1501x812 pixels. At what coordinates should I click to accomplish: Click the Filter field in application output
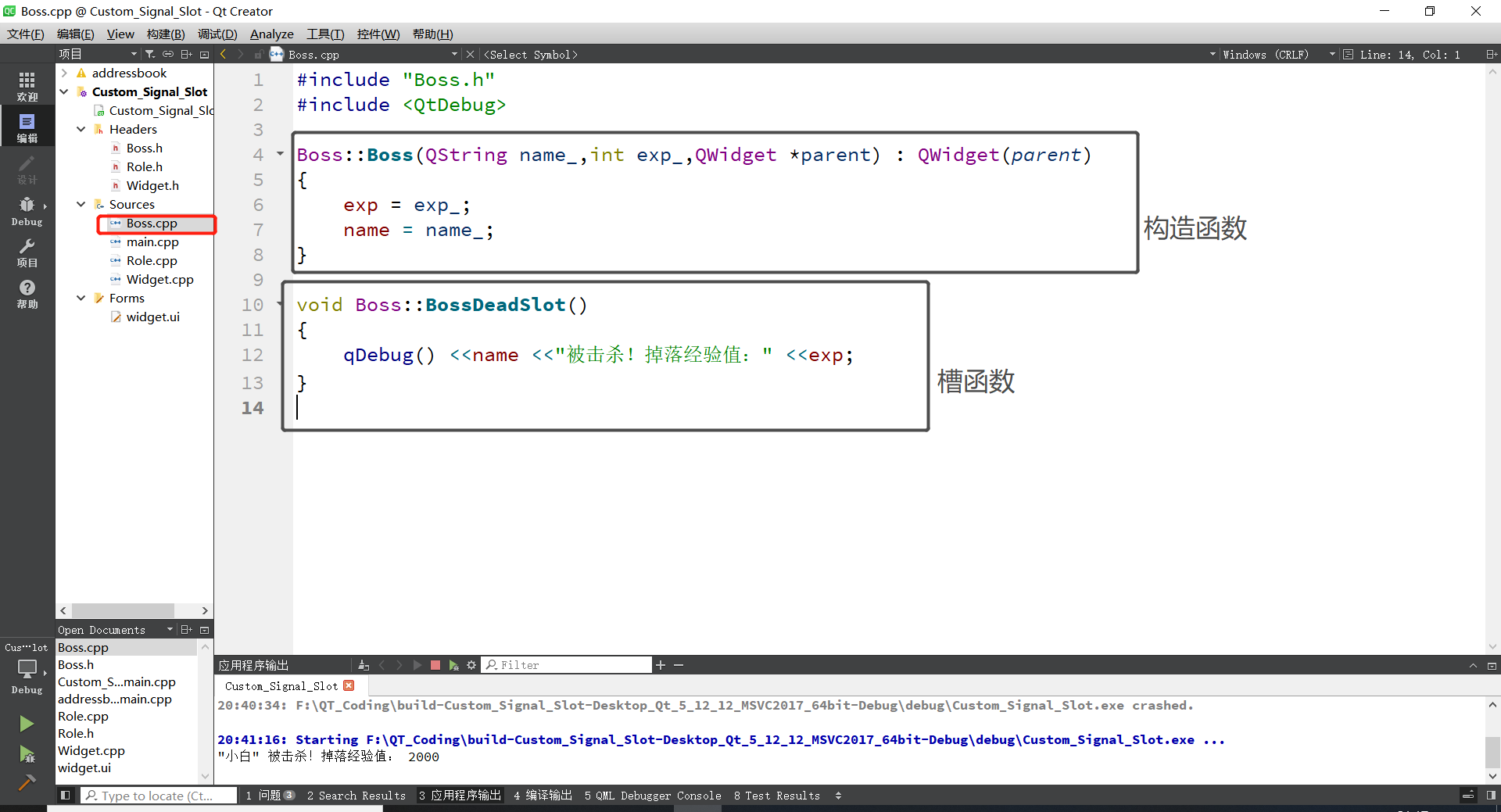(x=567, y=665)
